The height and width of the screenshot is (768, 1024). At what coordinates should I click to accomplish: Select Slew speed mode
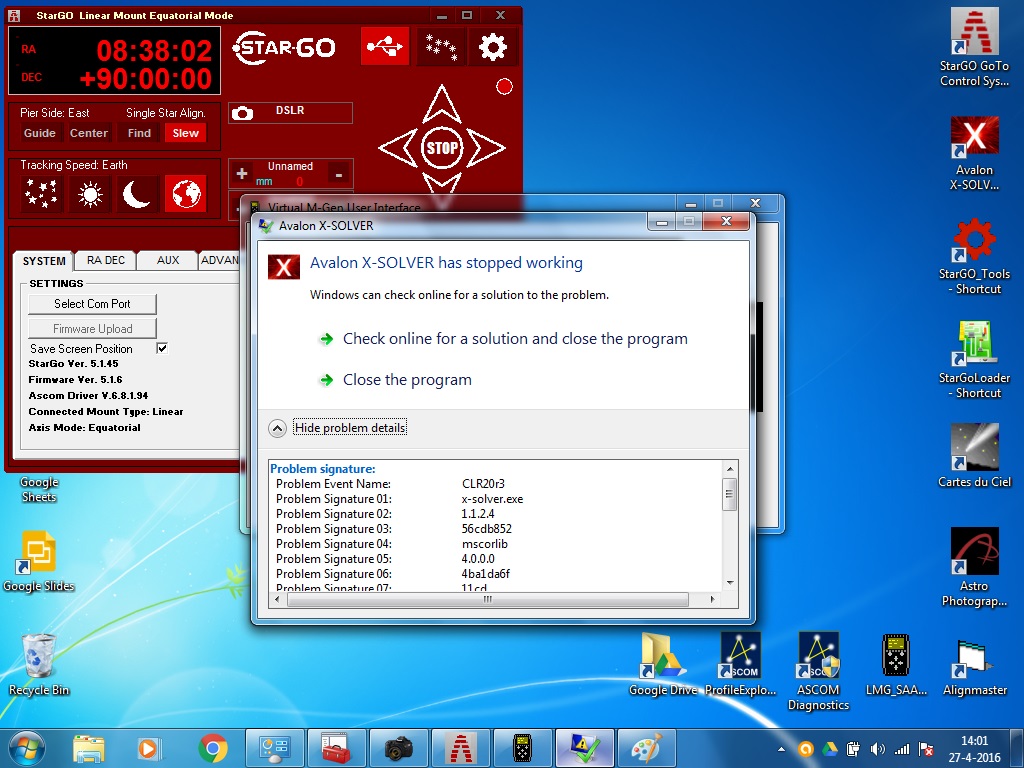click(x=185, y=133)
